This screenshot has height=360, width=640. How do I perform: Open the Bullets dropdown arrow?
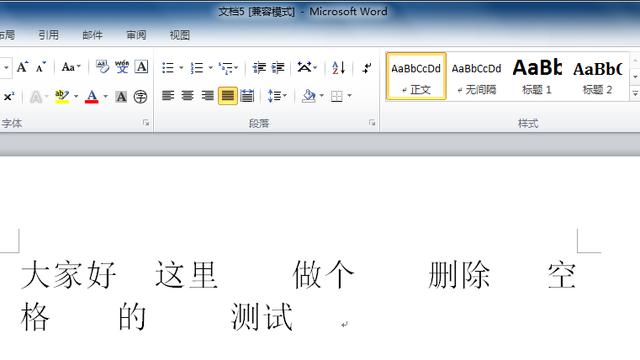click(x=181, y=67)
